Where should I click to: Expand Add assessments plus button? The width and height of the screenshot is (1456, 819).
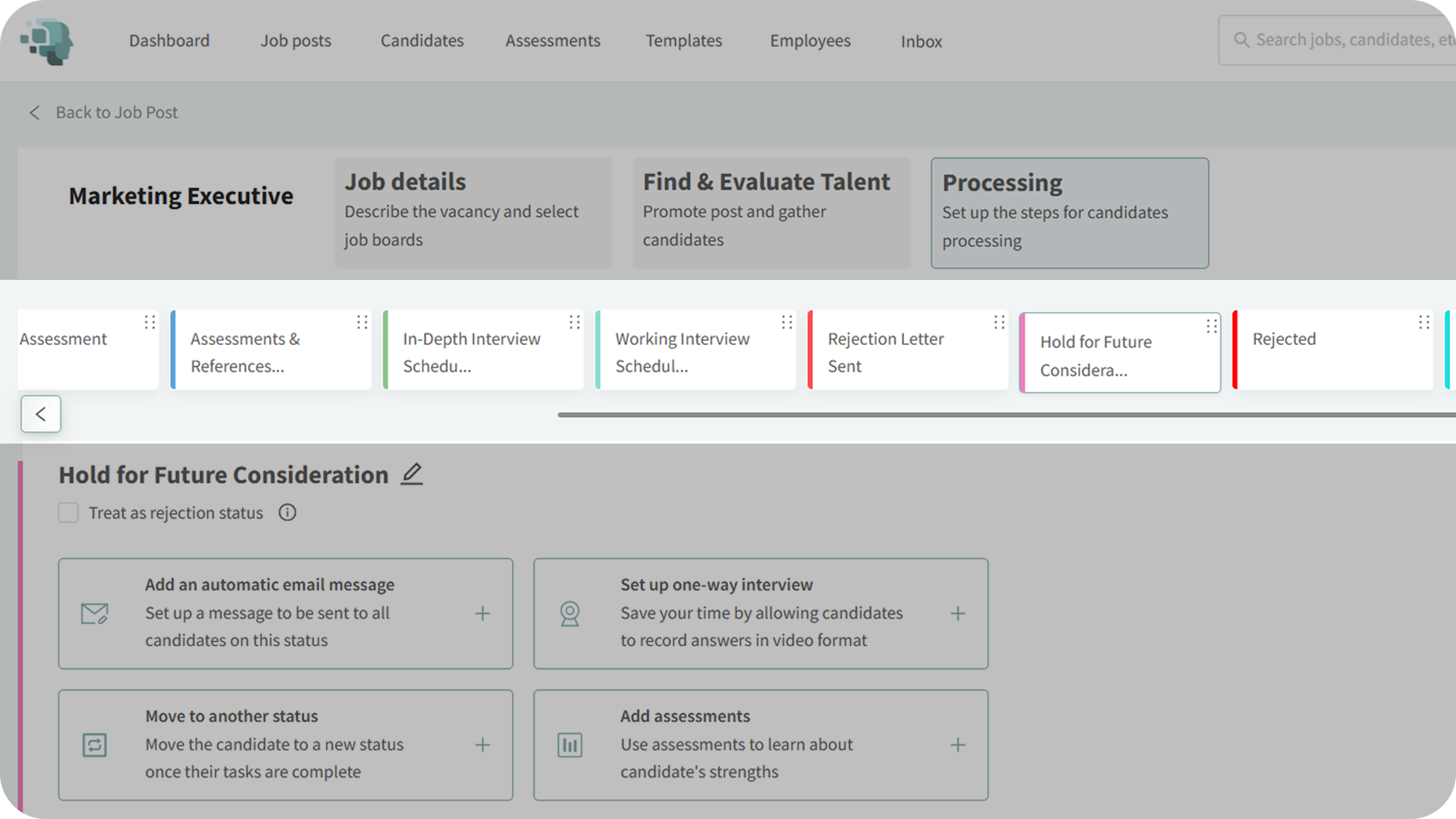(x=958, y=745)
